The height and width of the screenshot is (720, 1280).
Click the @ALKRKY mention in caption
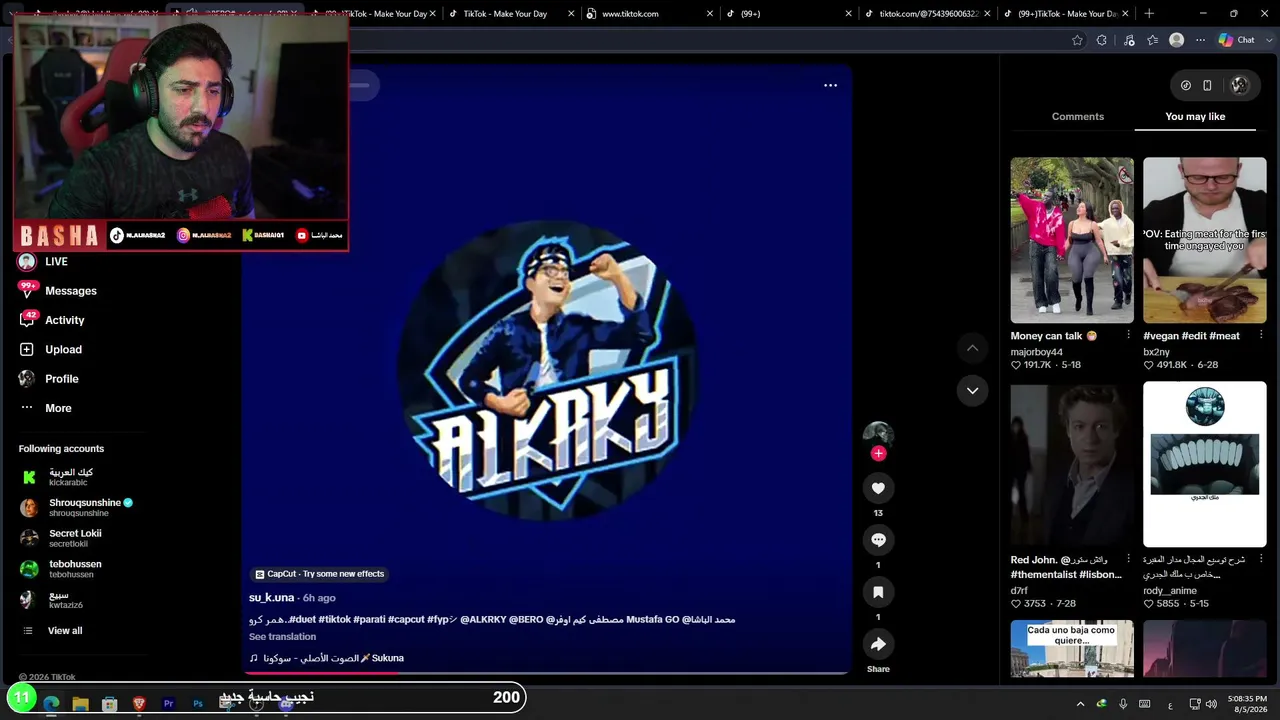(484, 620)
